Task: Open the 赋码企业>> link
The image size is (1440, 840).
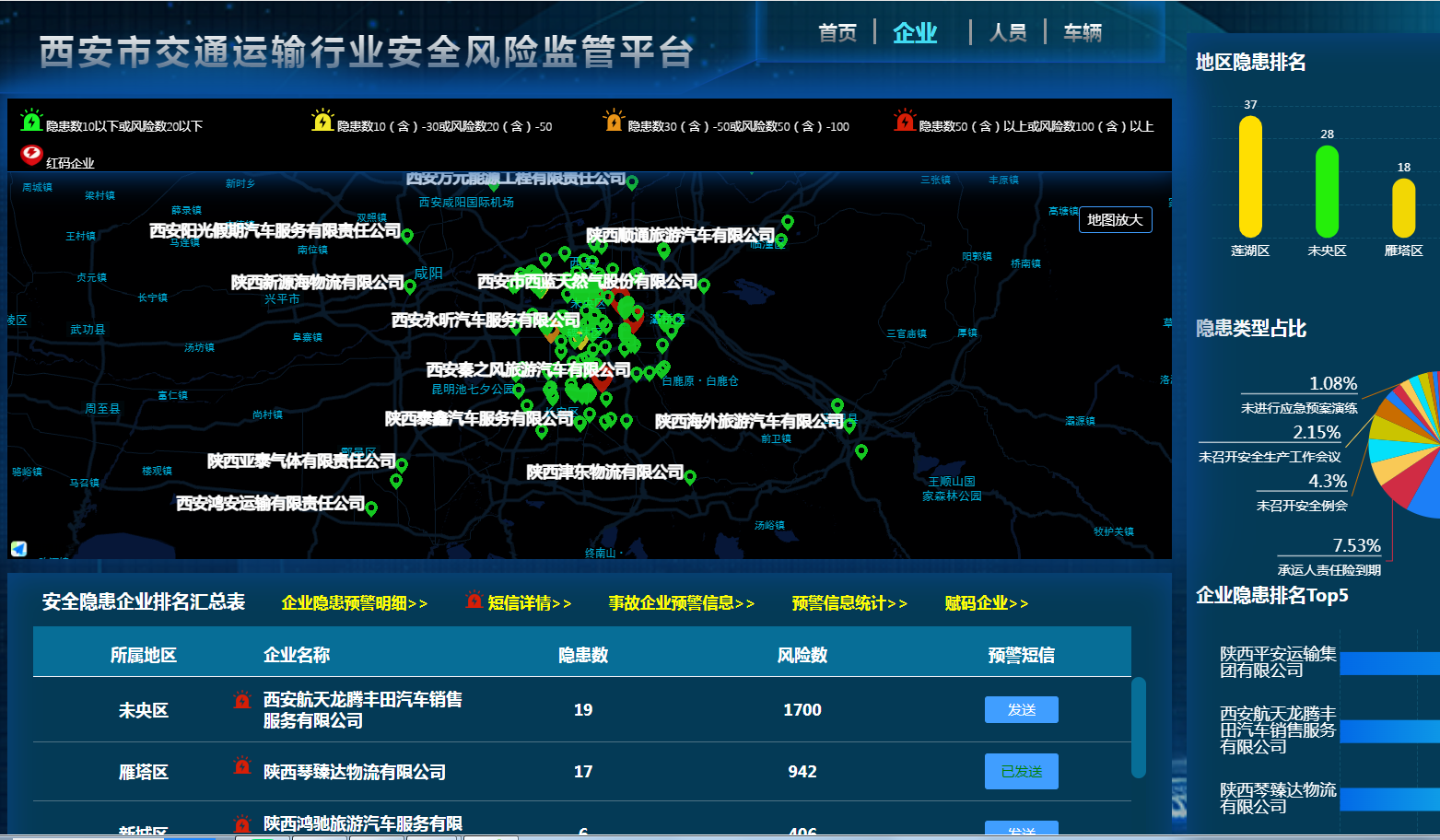Action: pos(987,603)
